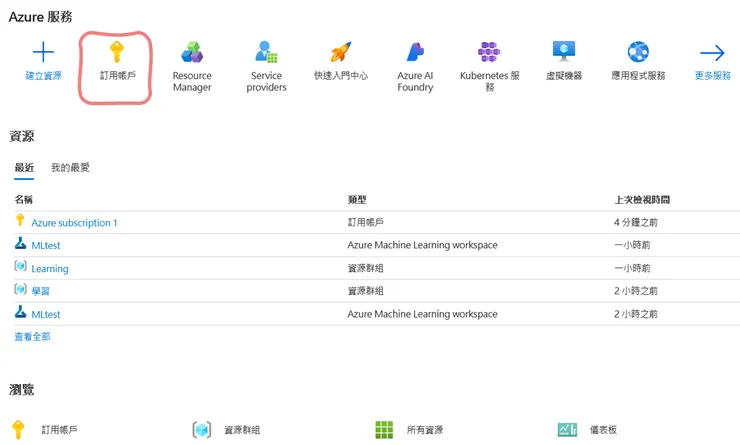Click flask icon of MLtest viewed 一小時前
740x445 pixels.
(20, 243)
